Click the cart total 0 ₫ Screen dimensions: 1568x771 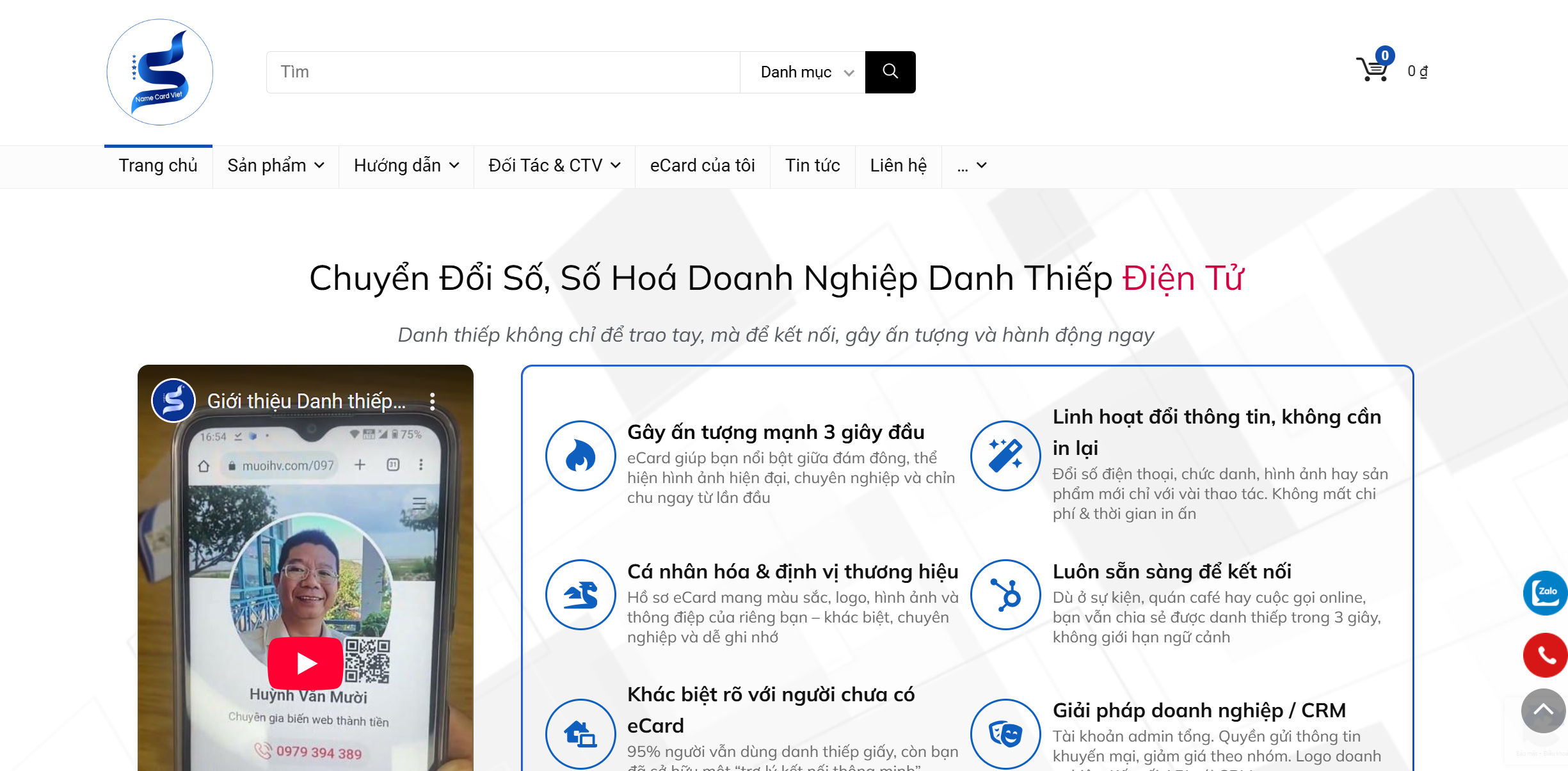point(1418,71)
